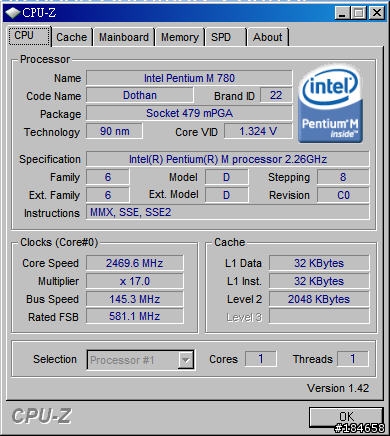Click the Core VID value 1.324 V
390x436 pixels.
tap(258, 131)
